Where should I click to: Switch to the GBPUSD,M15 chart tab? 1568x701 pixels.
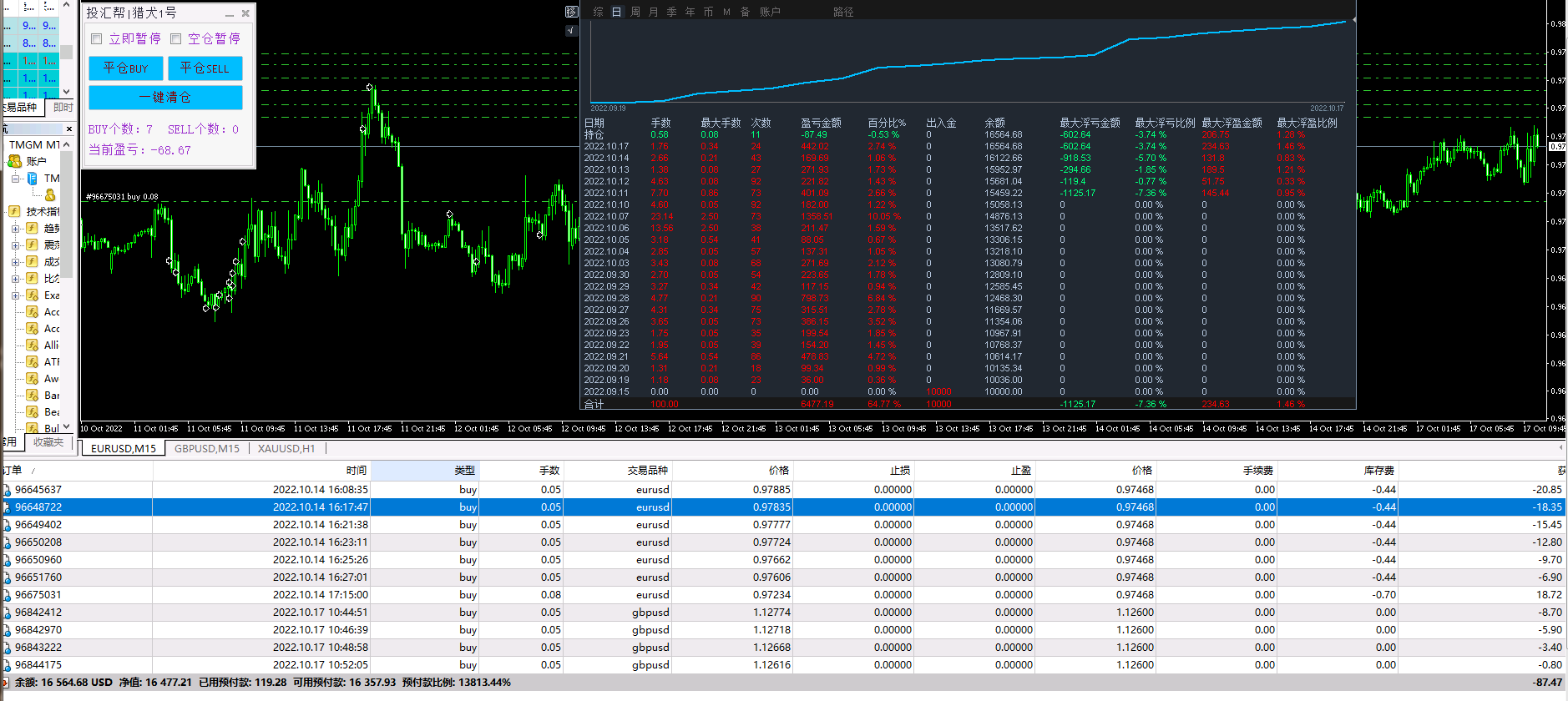206,448
